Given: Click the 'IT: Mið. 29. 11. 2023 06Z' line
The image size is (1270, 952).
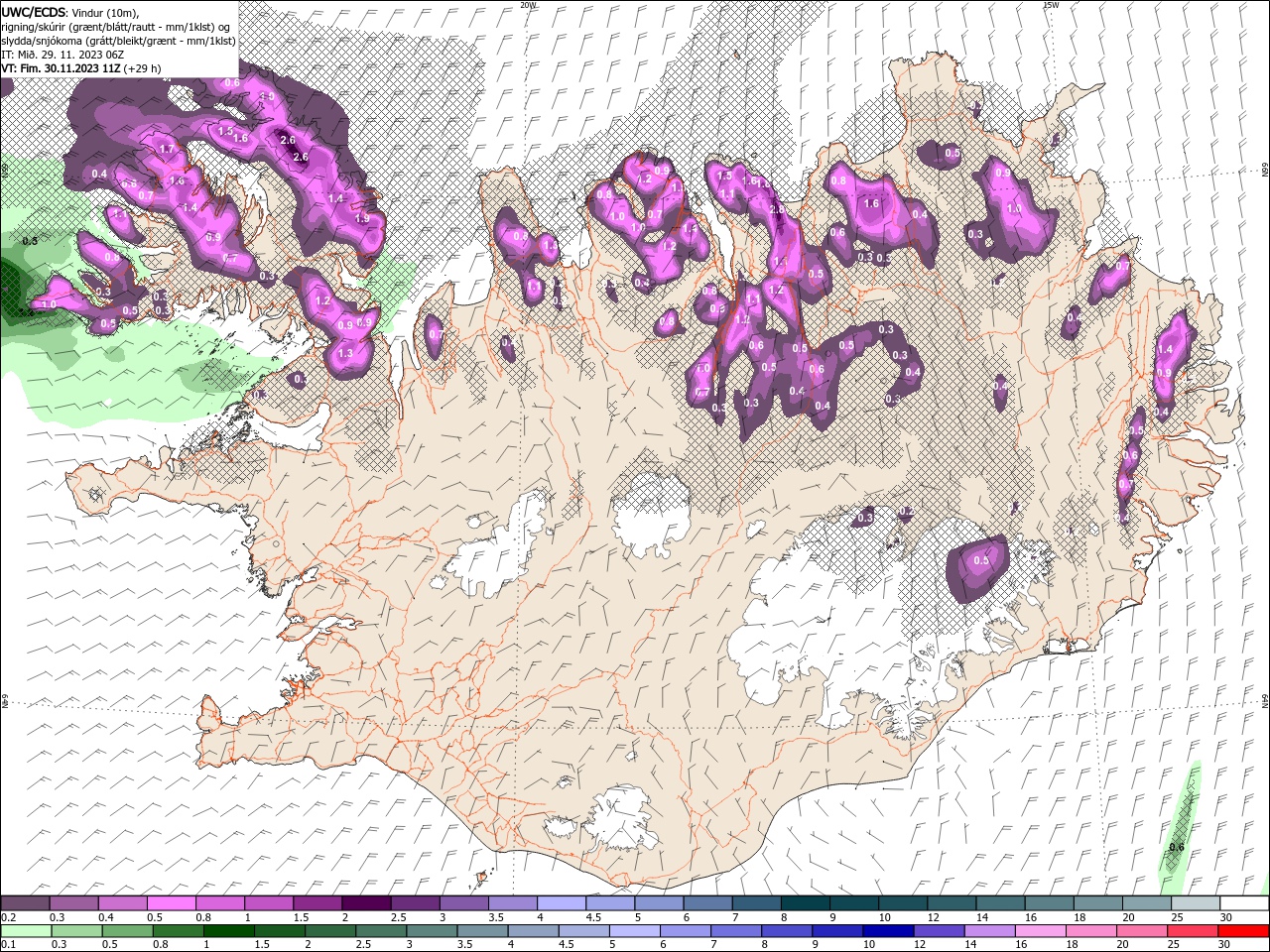Looking at the screenshot, I should pyautogui.click(x=62, y=55).
